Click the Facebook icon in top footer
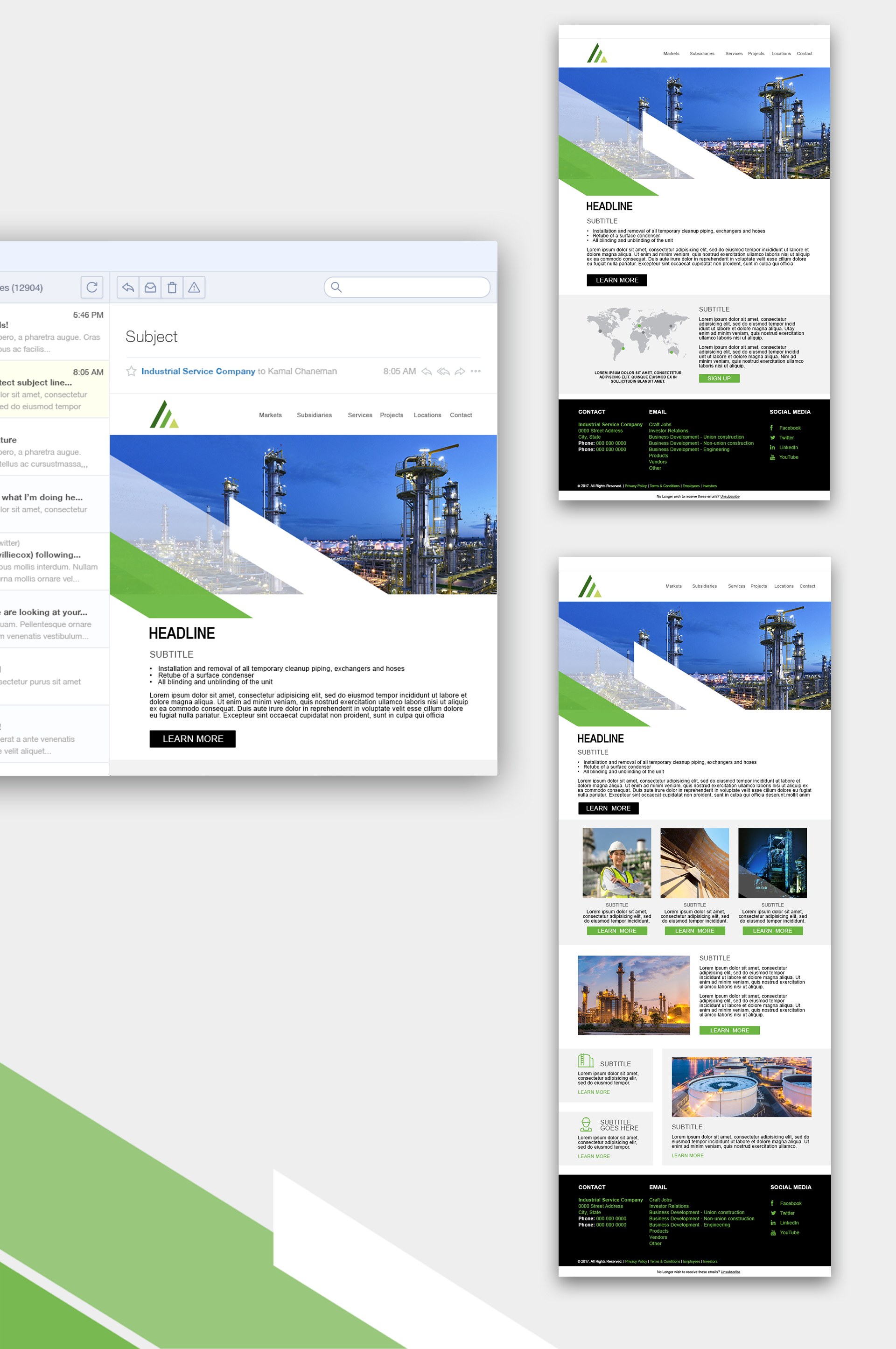Image resolution: width=896 pixels, height=1349 pixels. pos(771,428)
